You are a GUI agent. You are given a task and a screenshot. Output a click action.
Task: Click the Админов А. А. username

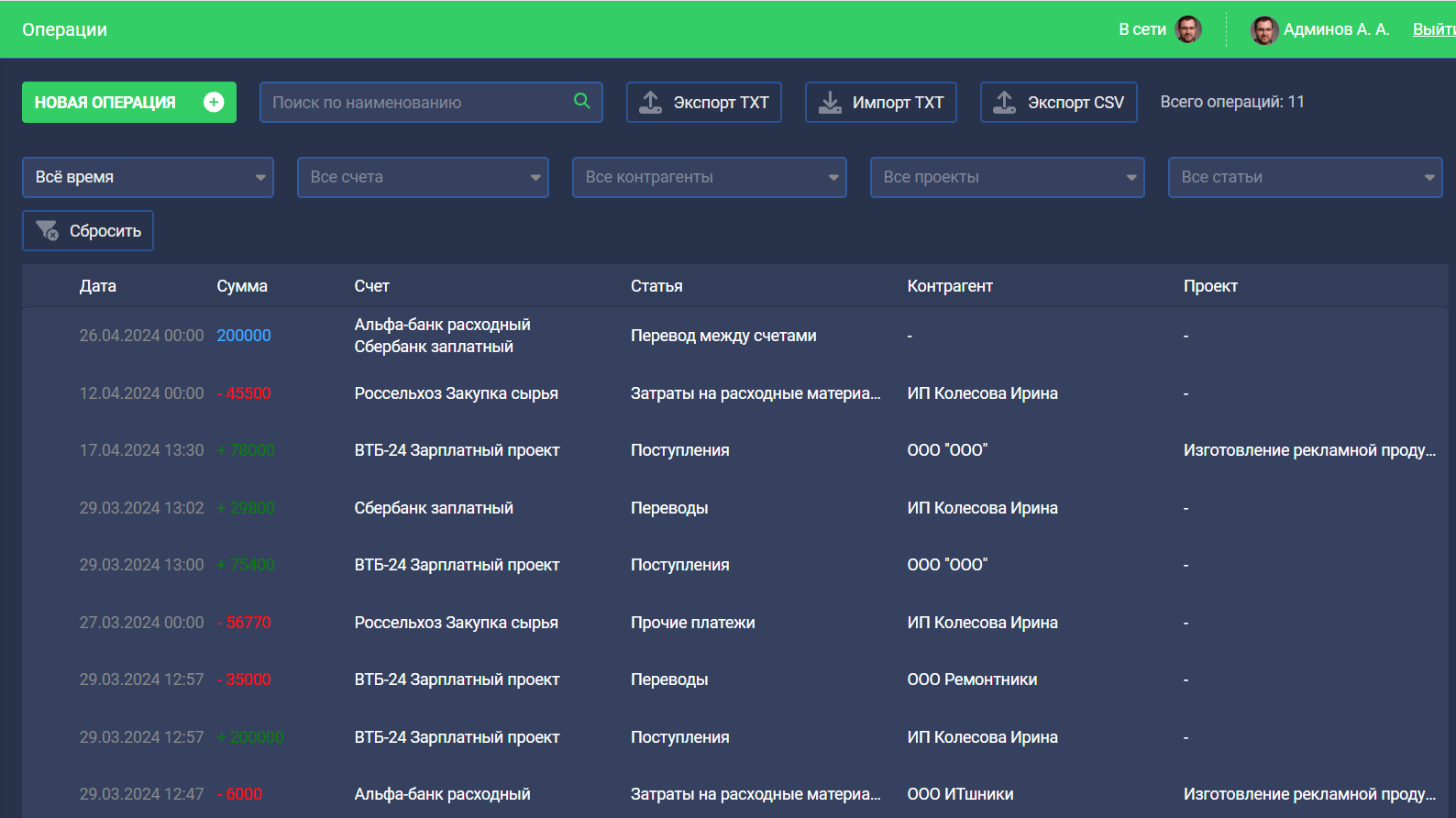[x=1337, y=29]
